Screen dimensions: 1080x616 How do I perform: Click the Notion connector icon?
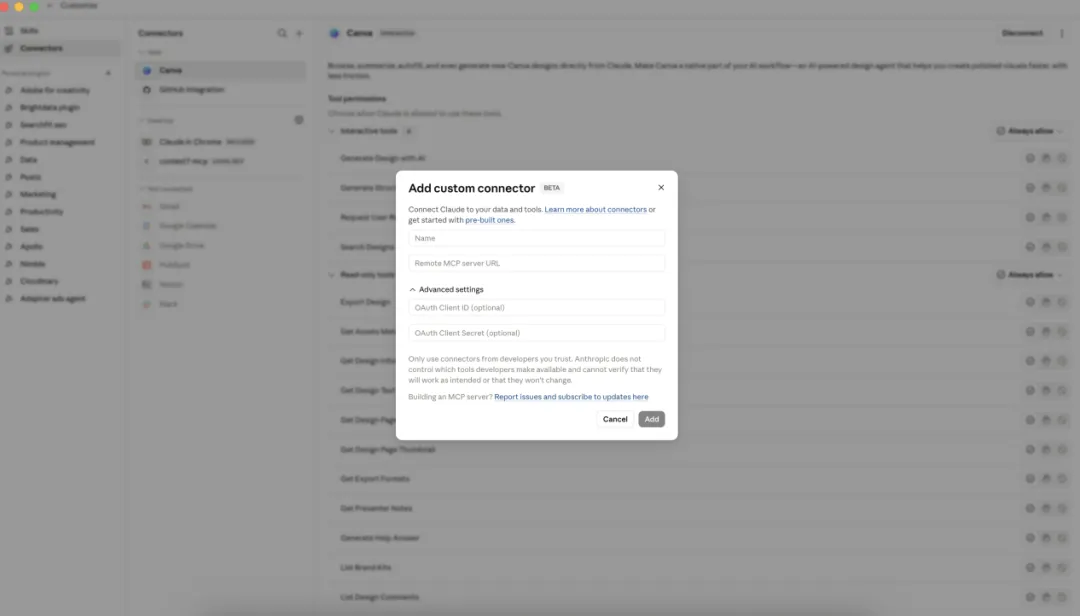147,285
